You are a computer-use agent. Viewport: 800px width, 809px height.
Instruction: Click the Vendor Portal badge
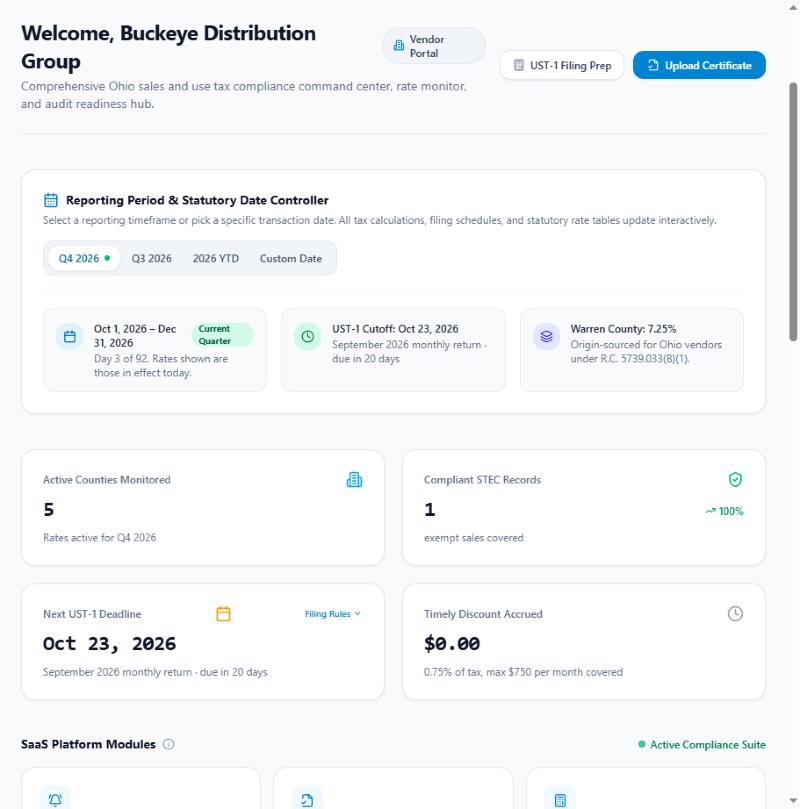[x=433, y=46]
